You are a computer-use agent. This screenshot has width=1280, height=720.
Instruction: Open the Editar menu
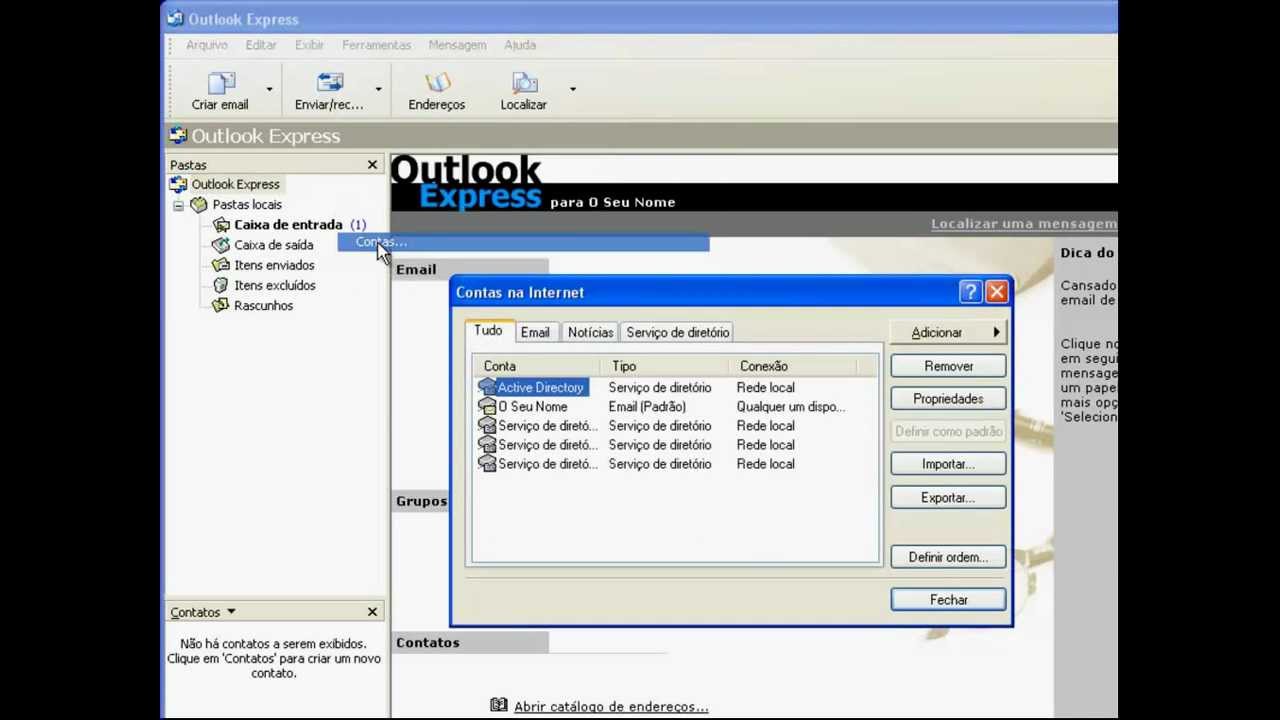[261, 45]
